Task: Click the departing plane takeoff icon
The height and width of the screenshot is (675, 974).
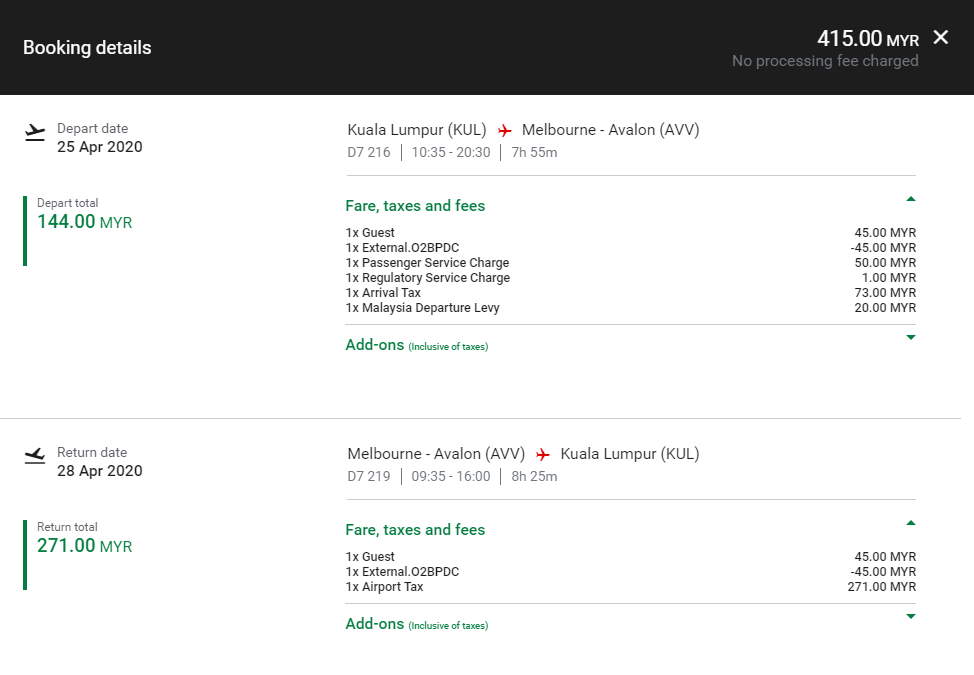Action: pos(35,132)
